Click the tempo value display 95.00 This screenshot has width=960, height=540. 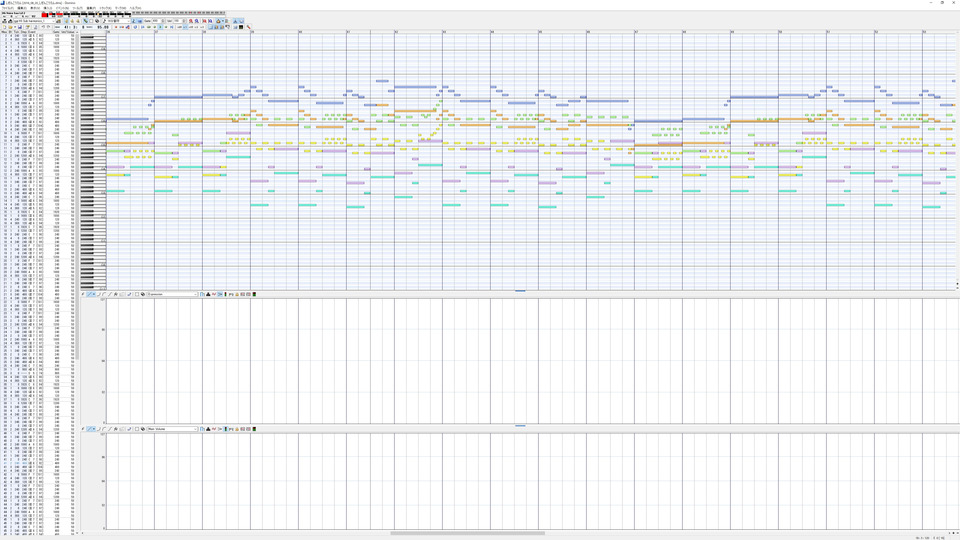point(103,27)
